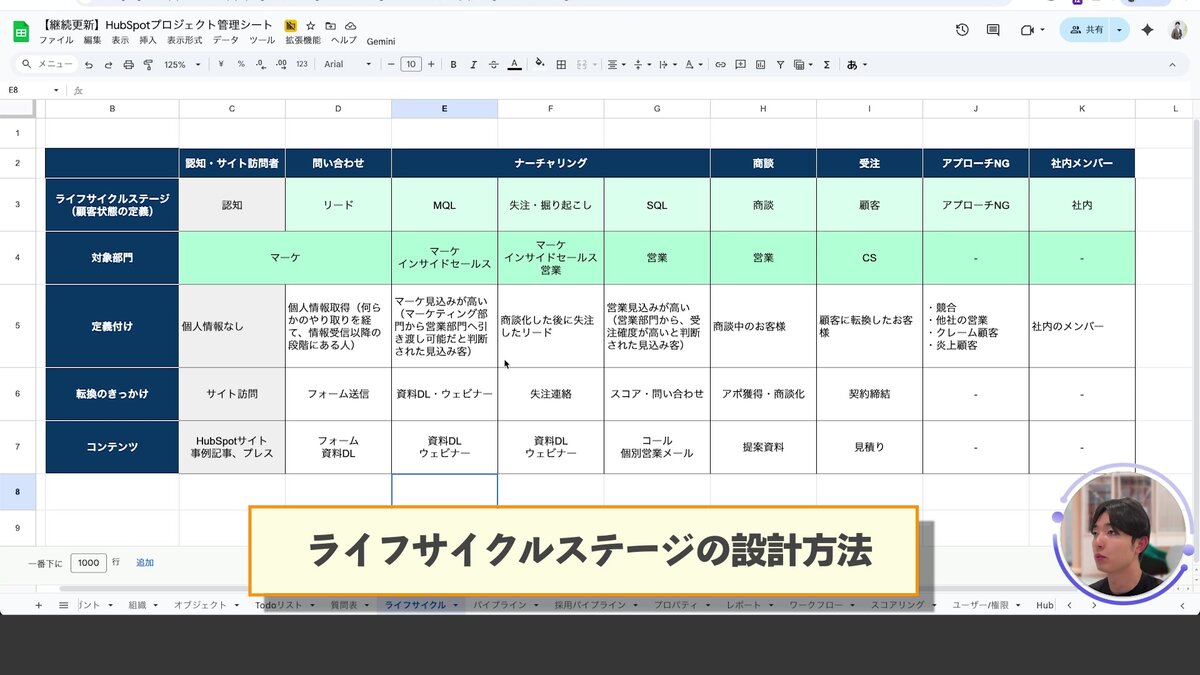Click the Decrease decimal places icon

point(259,64)
